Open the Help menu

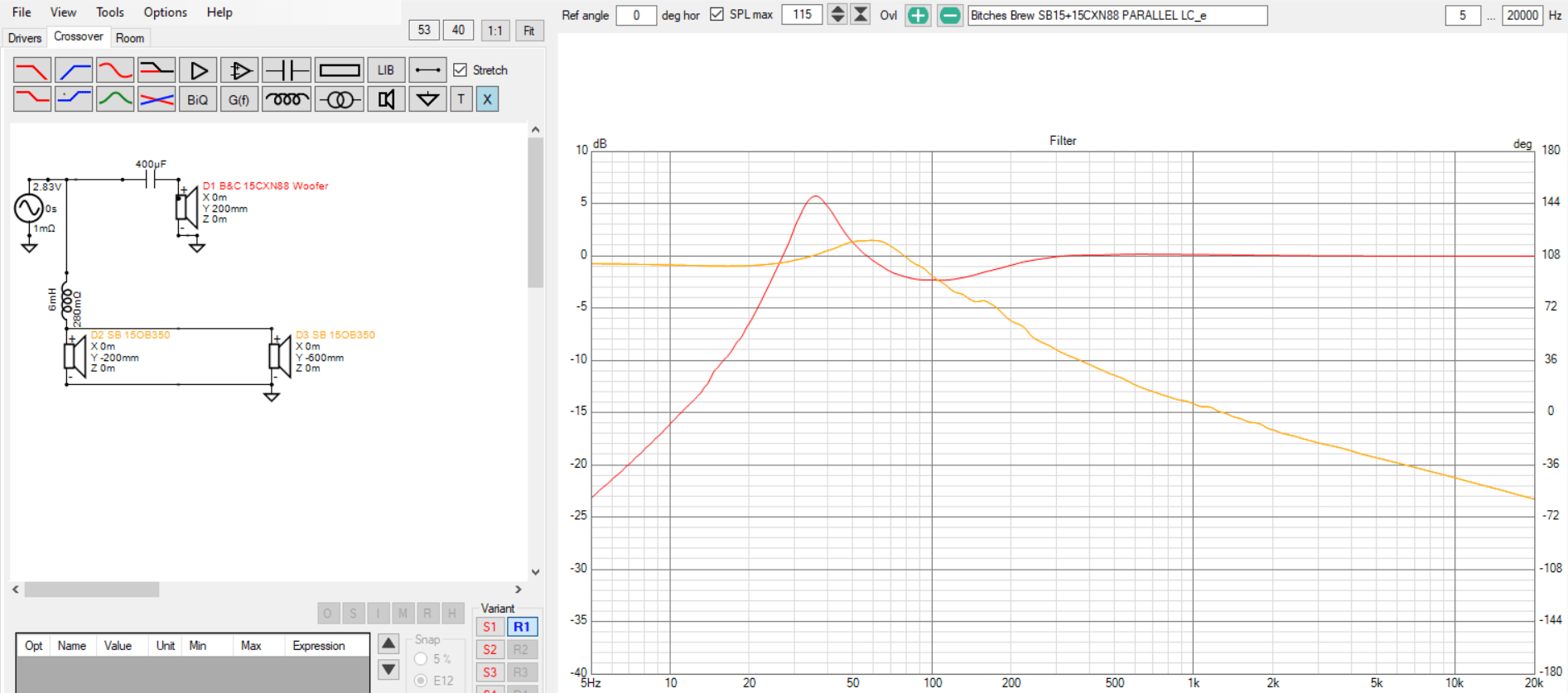220,12
